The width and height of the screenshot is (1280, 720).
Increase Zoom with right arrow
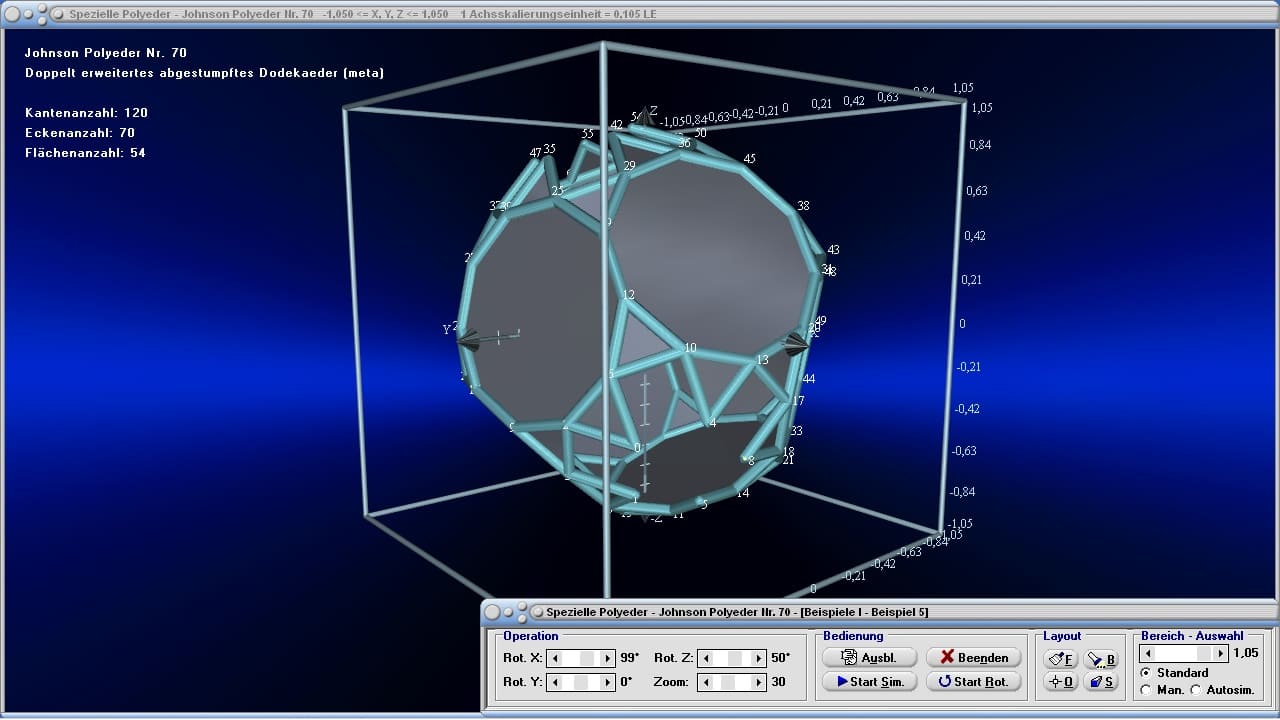[x=759, y=682]
